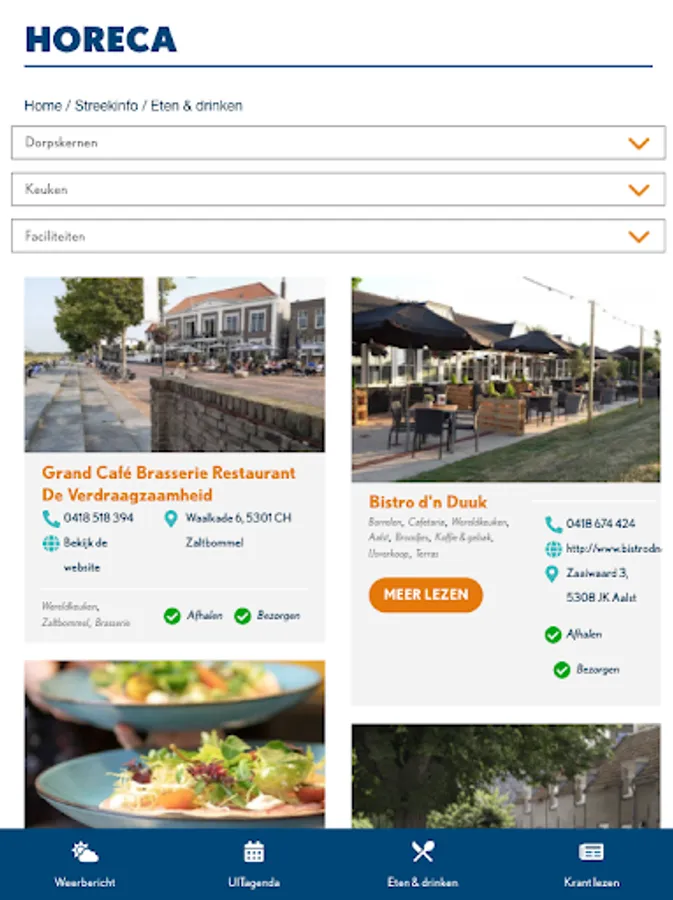Screen dimensions: 673x900
Task: Open the Bistro d'n Duuk terrace photo
Action: click(x=505, y=379)
